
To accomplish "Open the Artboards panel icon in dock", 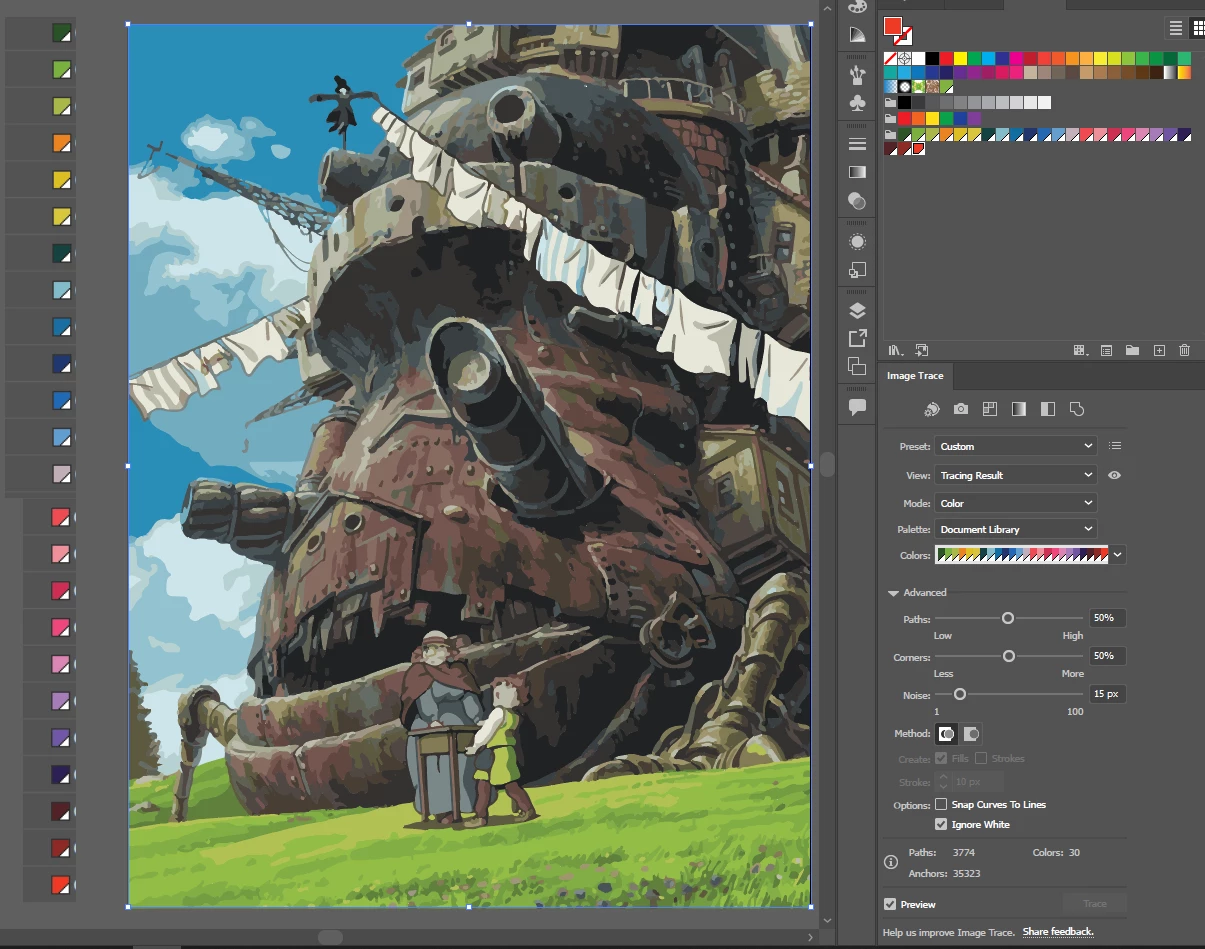I will (x=857, y=366).
